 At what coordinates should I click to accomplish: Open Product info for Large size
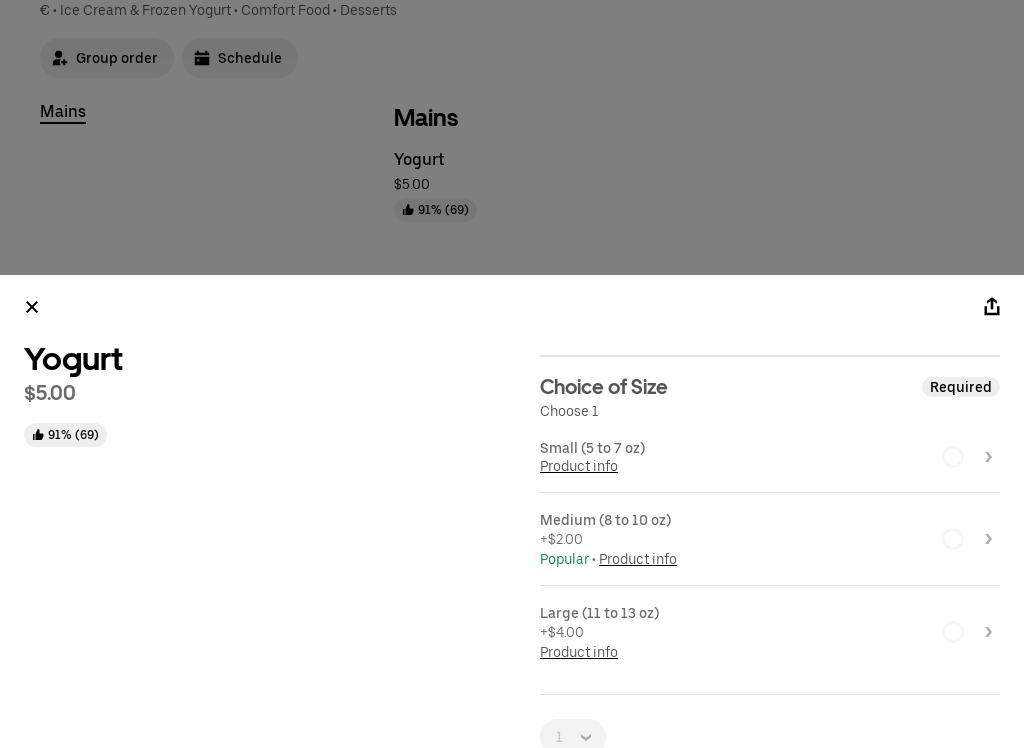(x=579, y=653)
